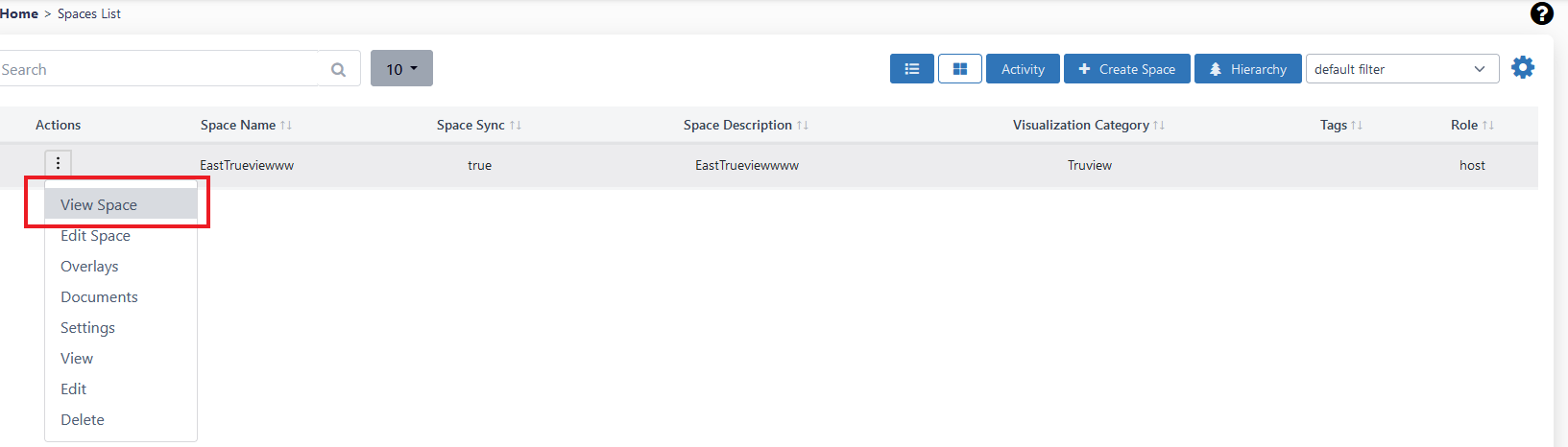Viewport: 1568px width, 447px height.
Task: Sort by Tags column arrows
Action: pos(1357,126)
